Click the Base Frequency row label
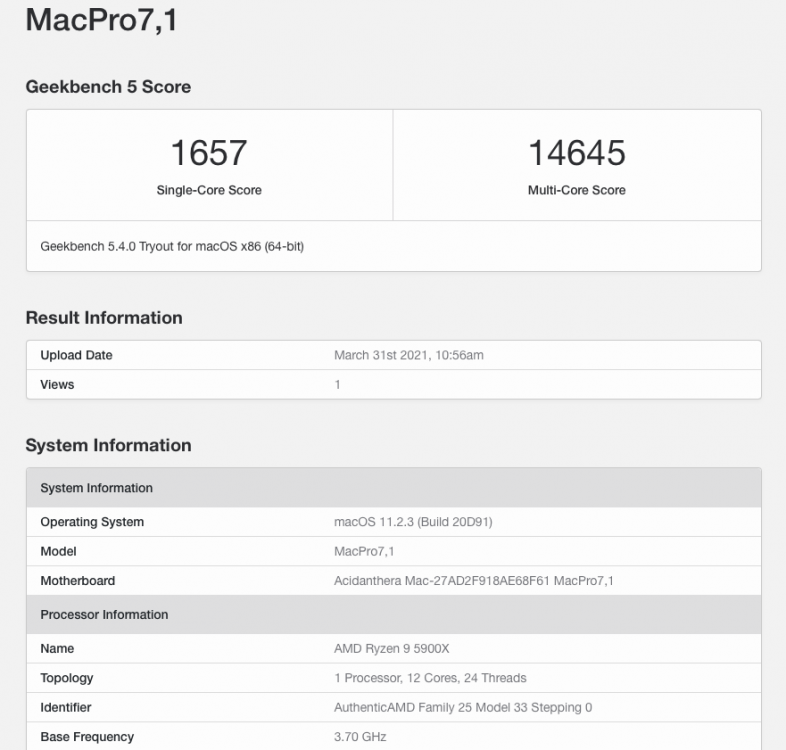Image resolution: width=786 pixels, height=750 pixels. (87, 736)
